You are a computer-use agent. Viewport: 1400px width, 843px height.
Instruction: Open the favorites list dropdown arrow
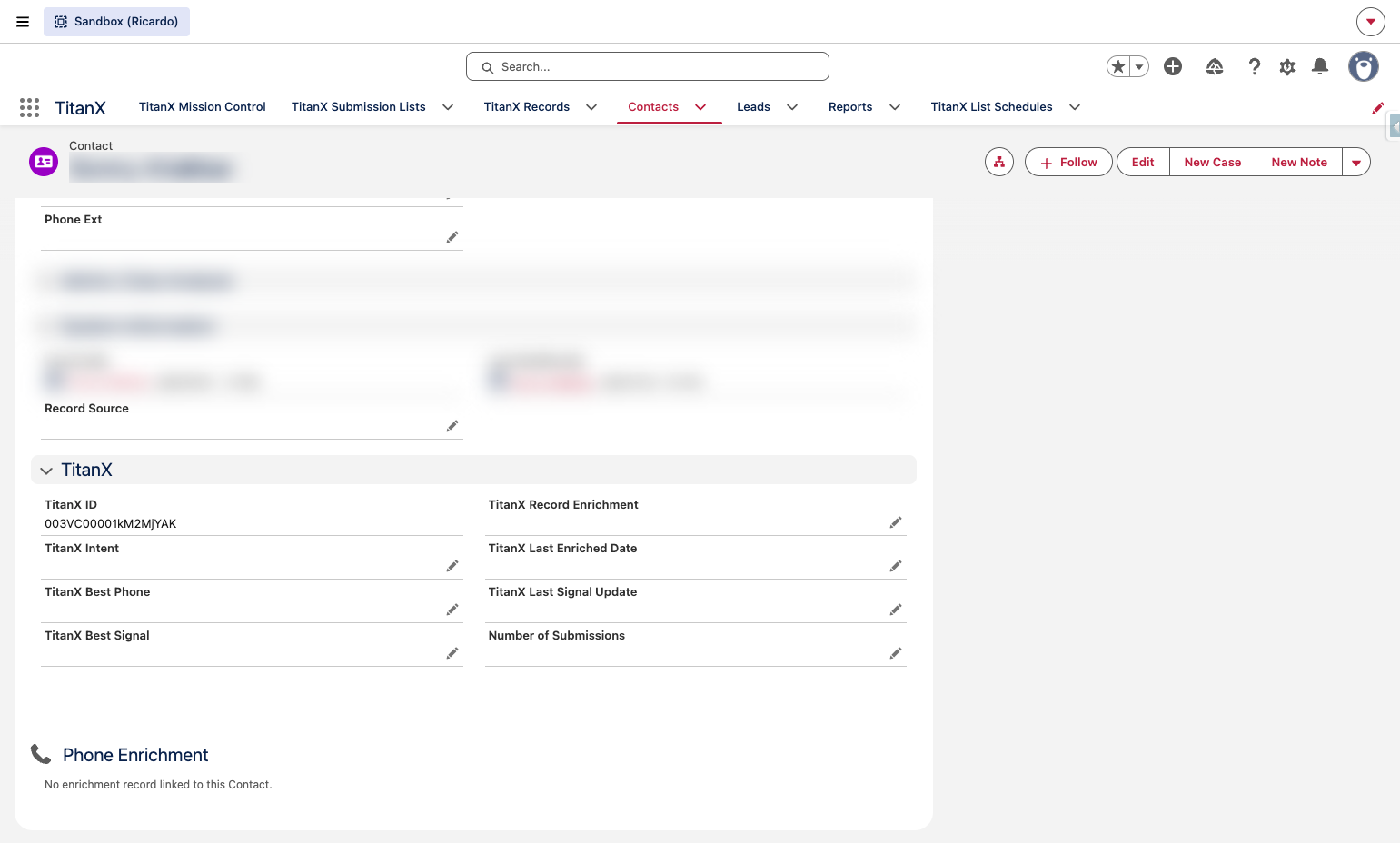tap(1139, 66)
